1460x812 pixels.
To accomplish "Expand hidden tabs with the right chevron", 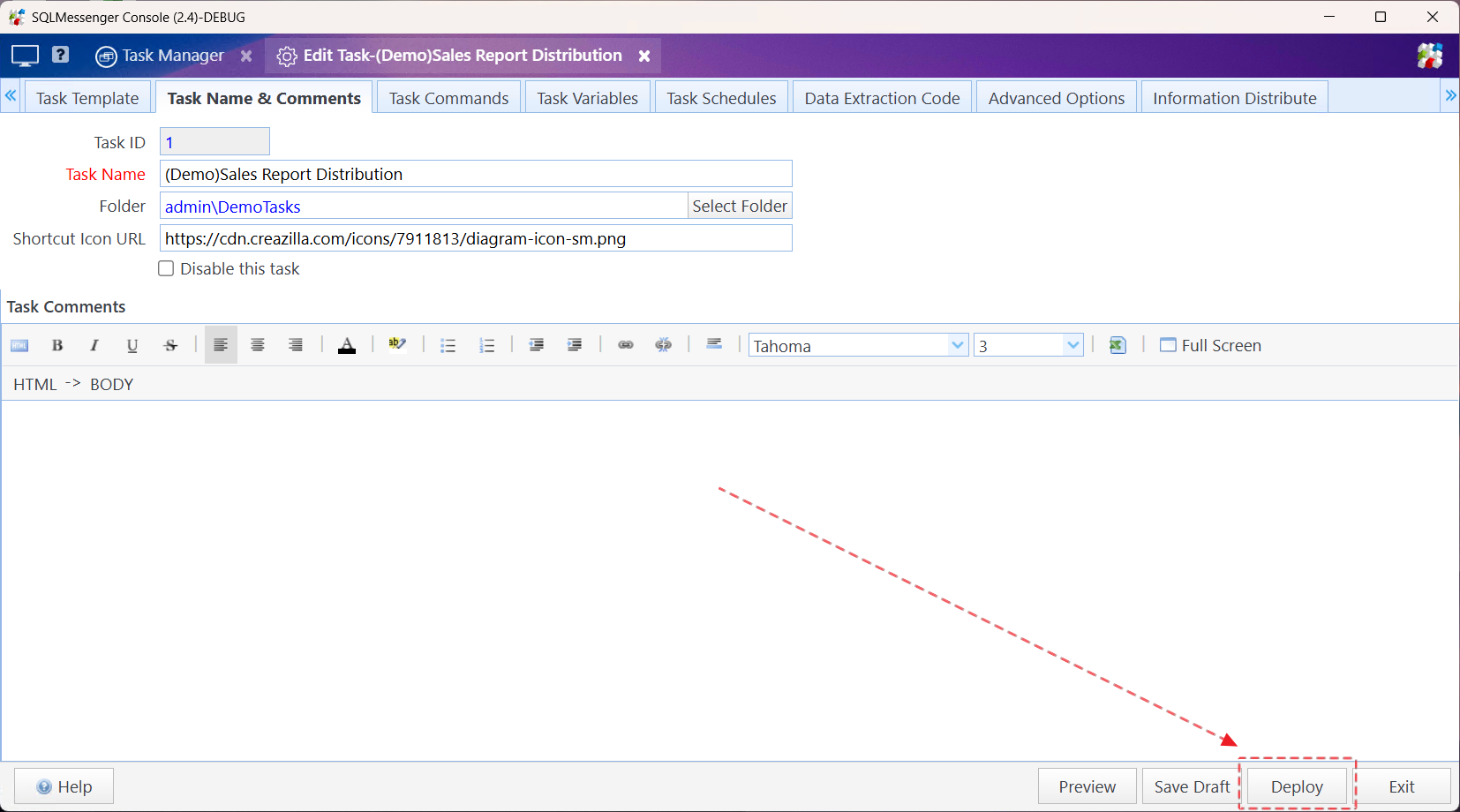I will click(1451, 95).
